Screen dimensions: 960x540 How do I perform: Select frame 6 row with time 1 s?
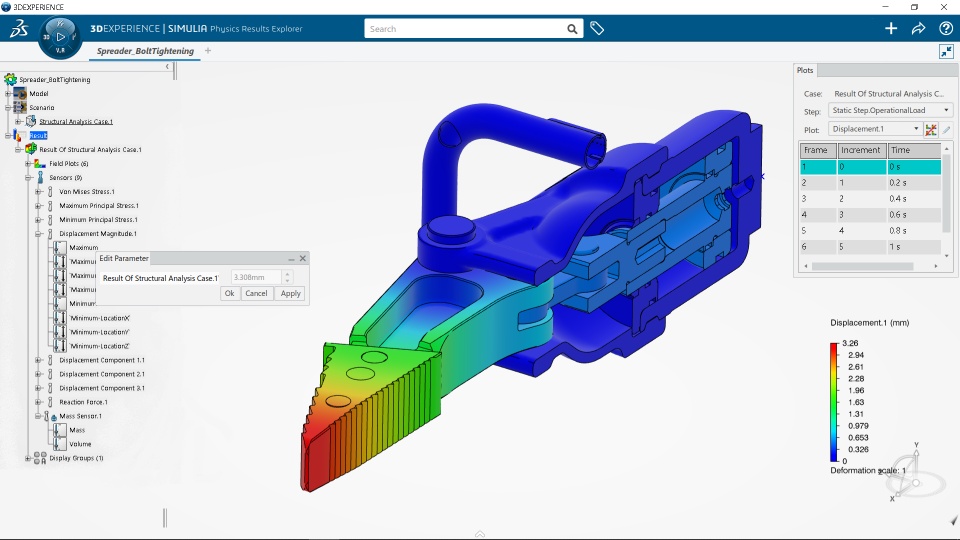[x=870, y=246]
